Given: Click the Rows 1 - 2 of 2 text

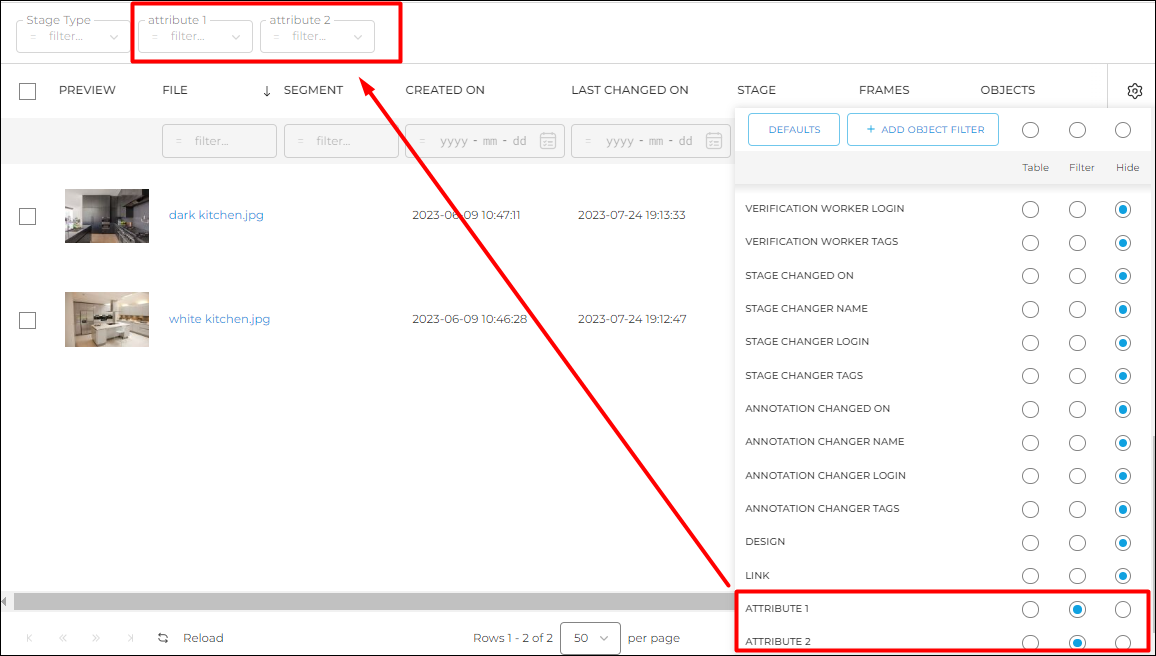Looking at the screenshot, I should [x=513, y=638].
